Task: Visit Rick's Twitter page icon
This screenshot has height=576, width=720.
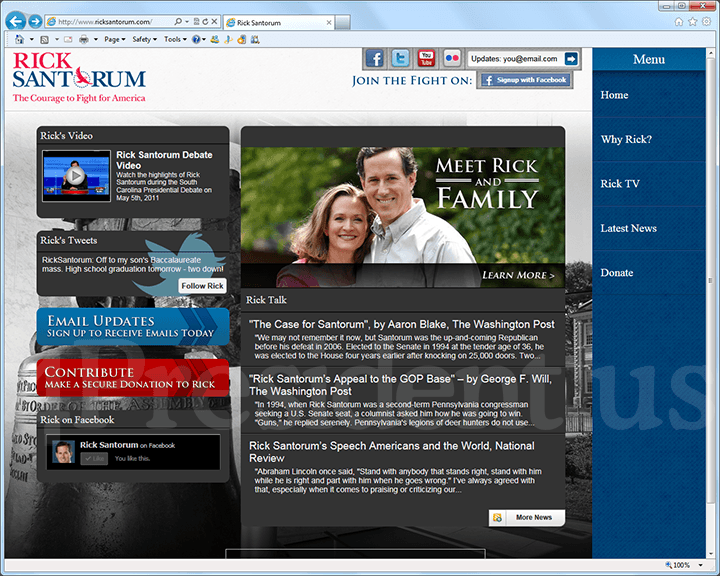Action: (400, 59)
